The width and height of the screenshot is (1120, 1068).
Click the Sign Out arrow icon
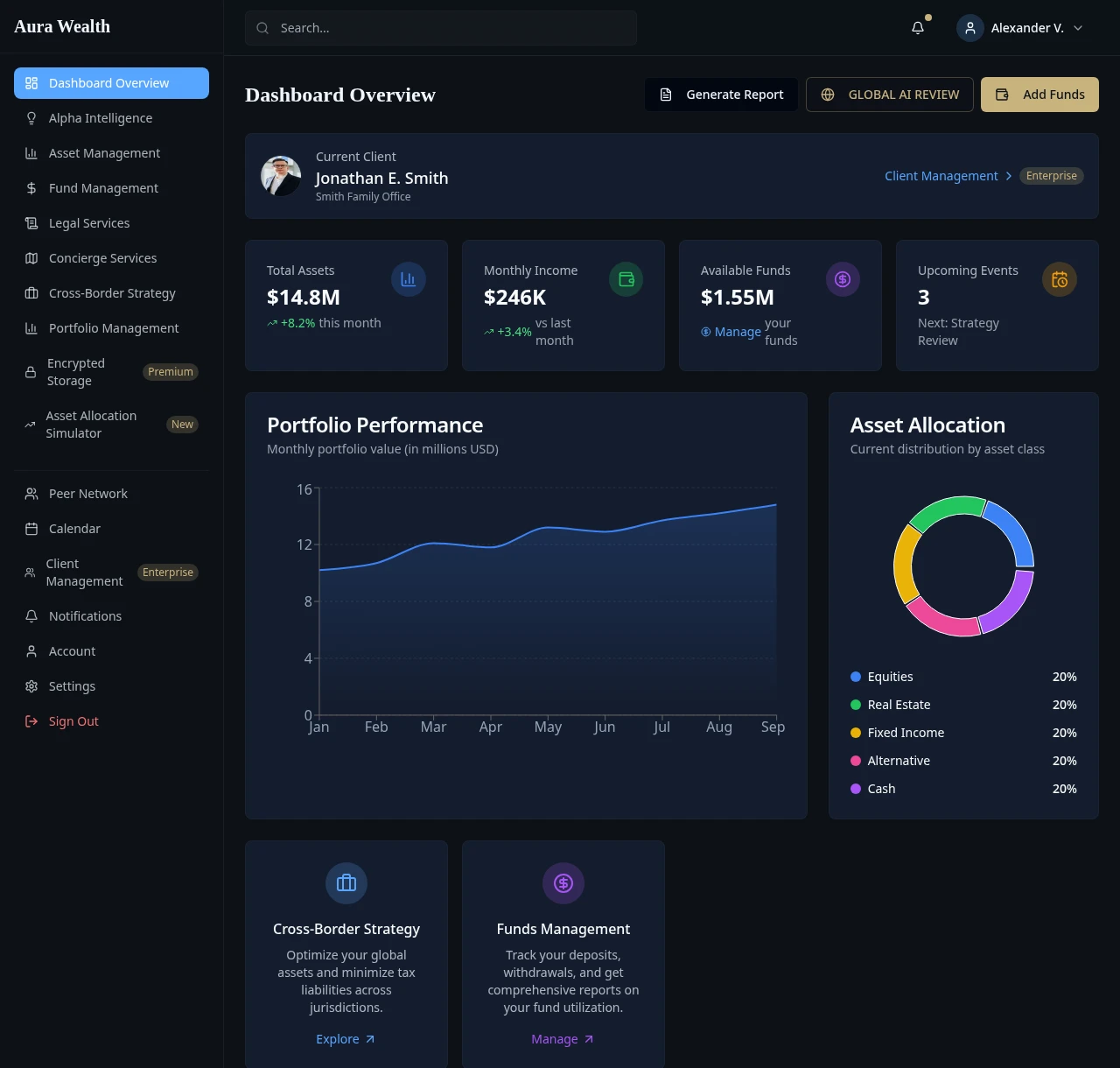(x=31, y=721)
